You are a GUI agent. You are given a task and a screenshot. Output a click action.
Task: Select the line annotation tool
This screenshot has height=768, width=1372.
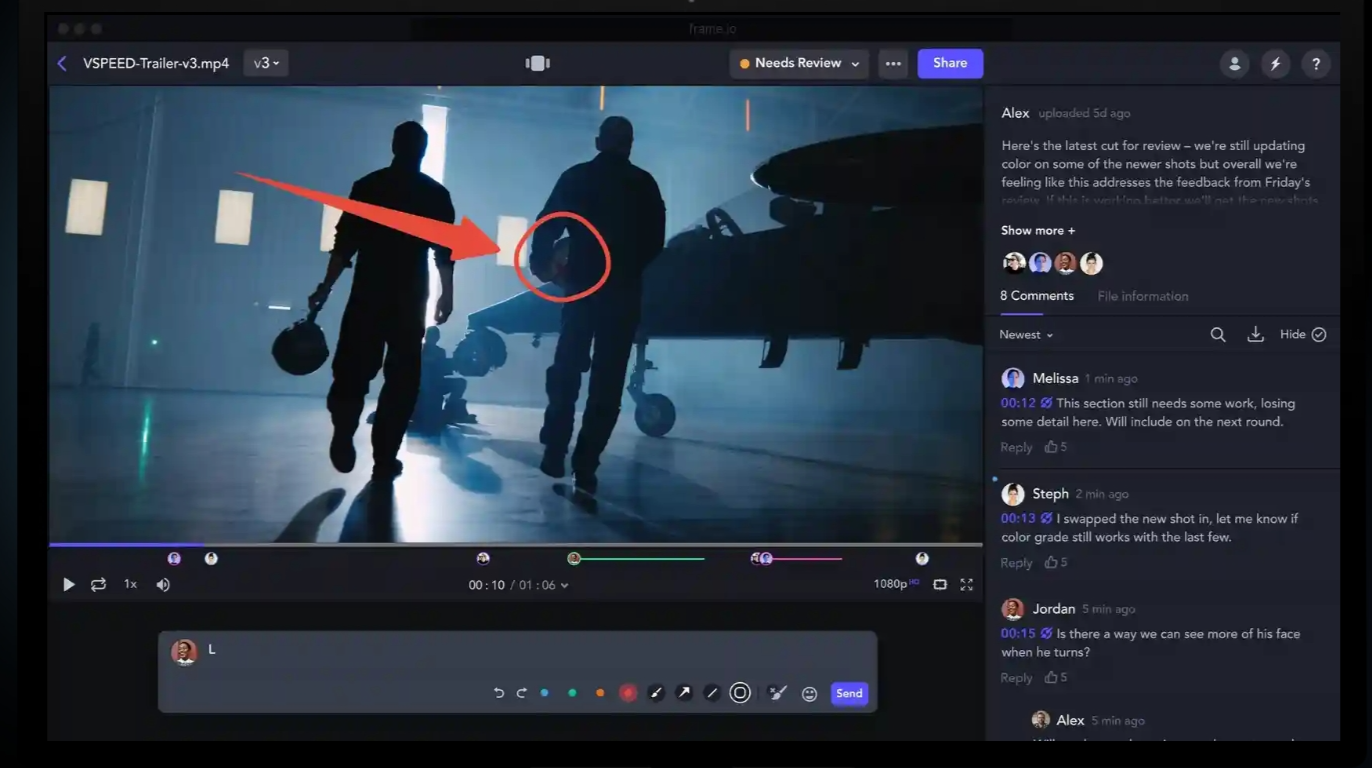tap(712, 693)
